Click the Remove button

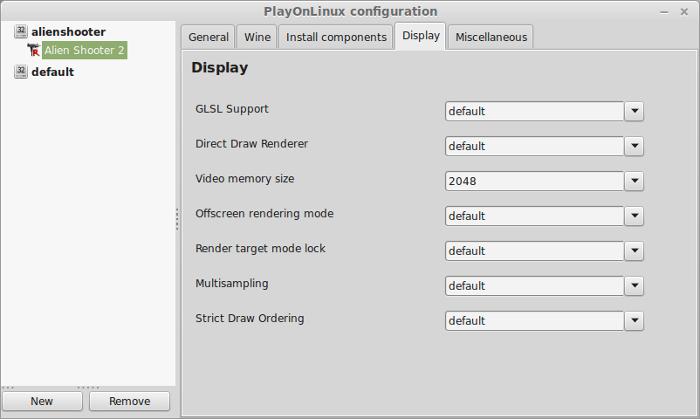pyautogui.click(x=129, y=401)
